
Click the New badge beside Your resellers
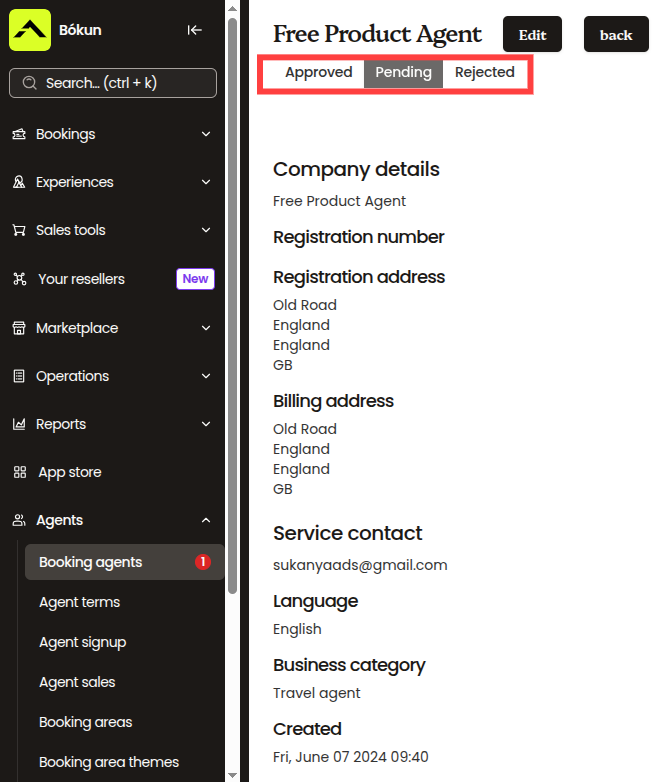coord(195,279)
